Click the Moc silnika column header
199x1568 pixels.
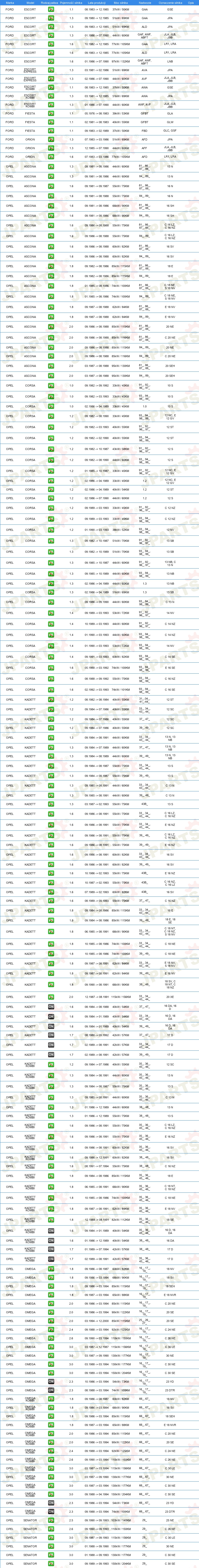coord(121,3)
